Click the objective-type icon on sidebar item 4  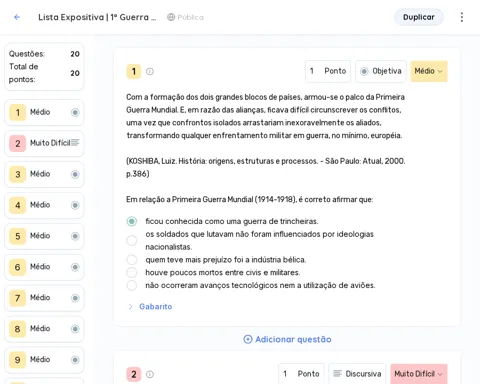click(75, 205)
